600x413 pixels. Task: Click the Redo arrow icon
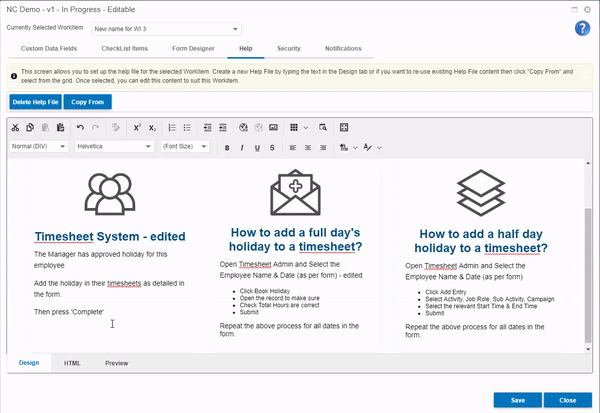click(x=95, y=127)
